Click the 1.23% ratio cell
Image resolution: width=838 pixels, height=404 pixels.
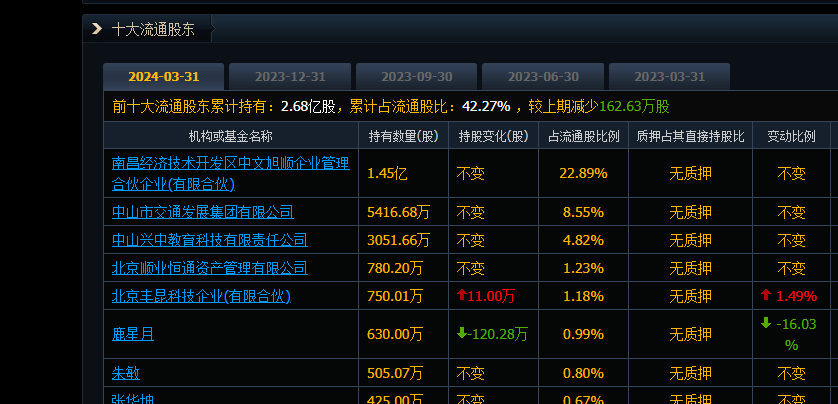coord(583,268)
